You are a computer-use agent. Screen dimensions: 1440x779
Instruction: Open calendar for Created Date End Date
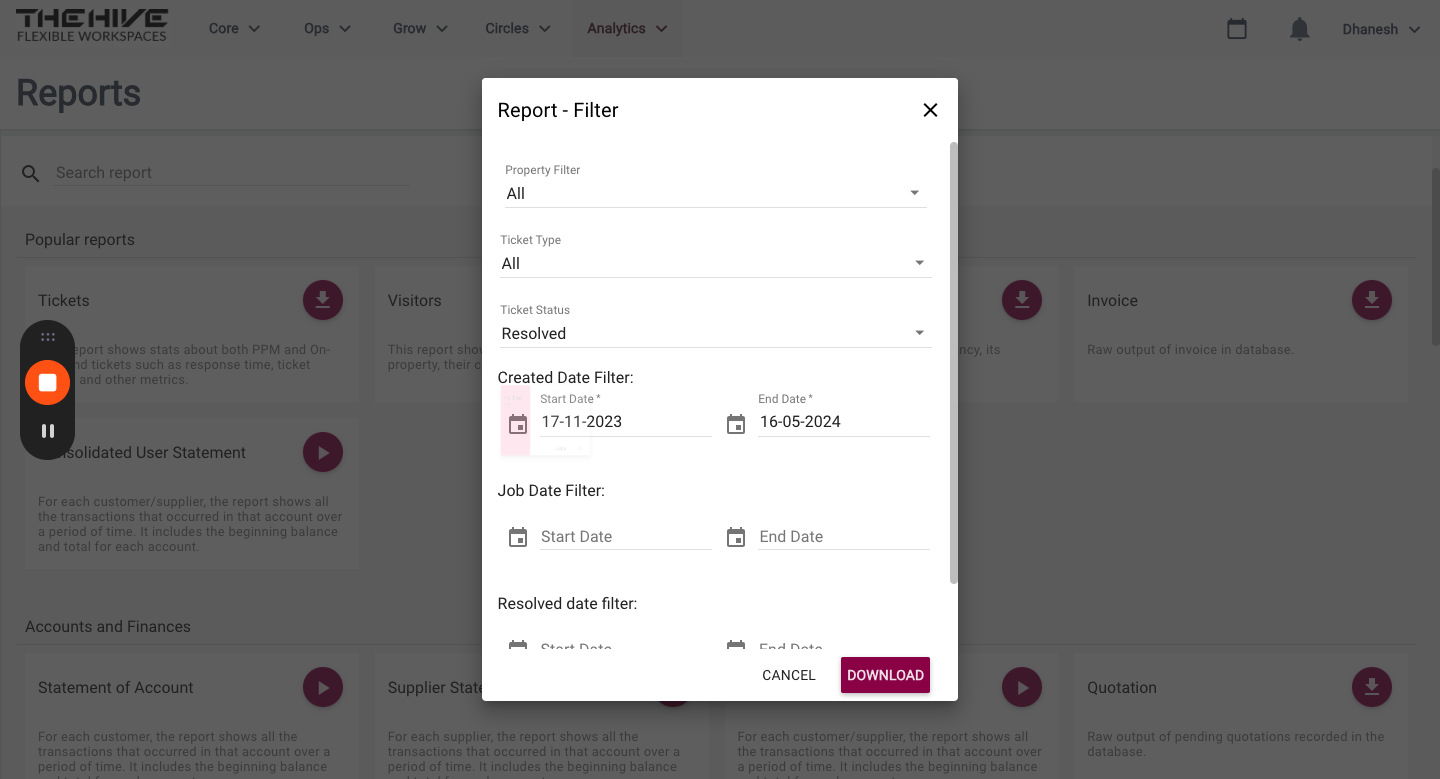[736, 424]
